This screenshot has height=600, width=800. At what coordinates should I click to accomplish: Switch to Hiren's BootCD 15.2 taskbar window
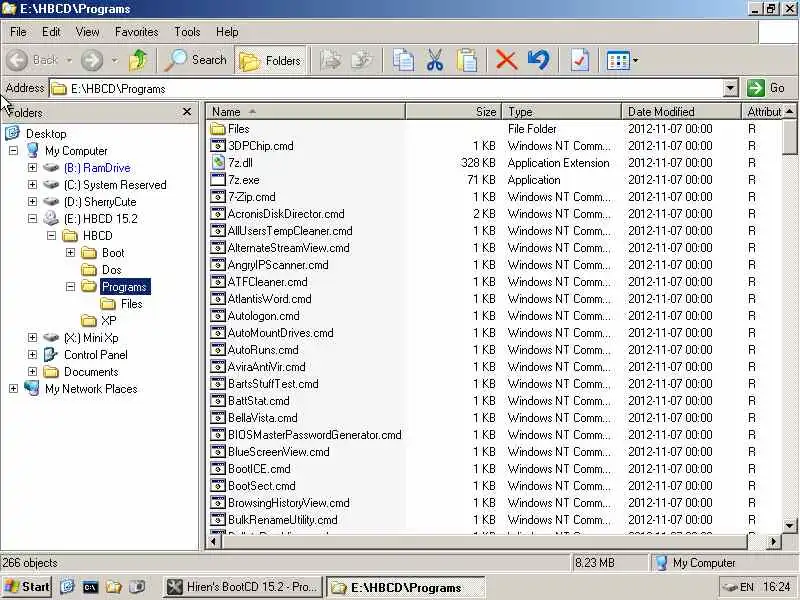[243, 587]
